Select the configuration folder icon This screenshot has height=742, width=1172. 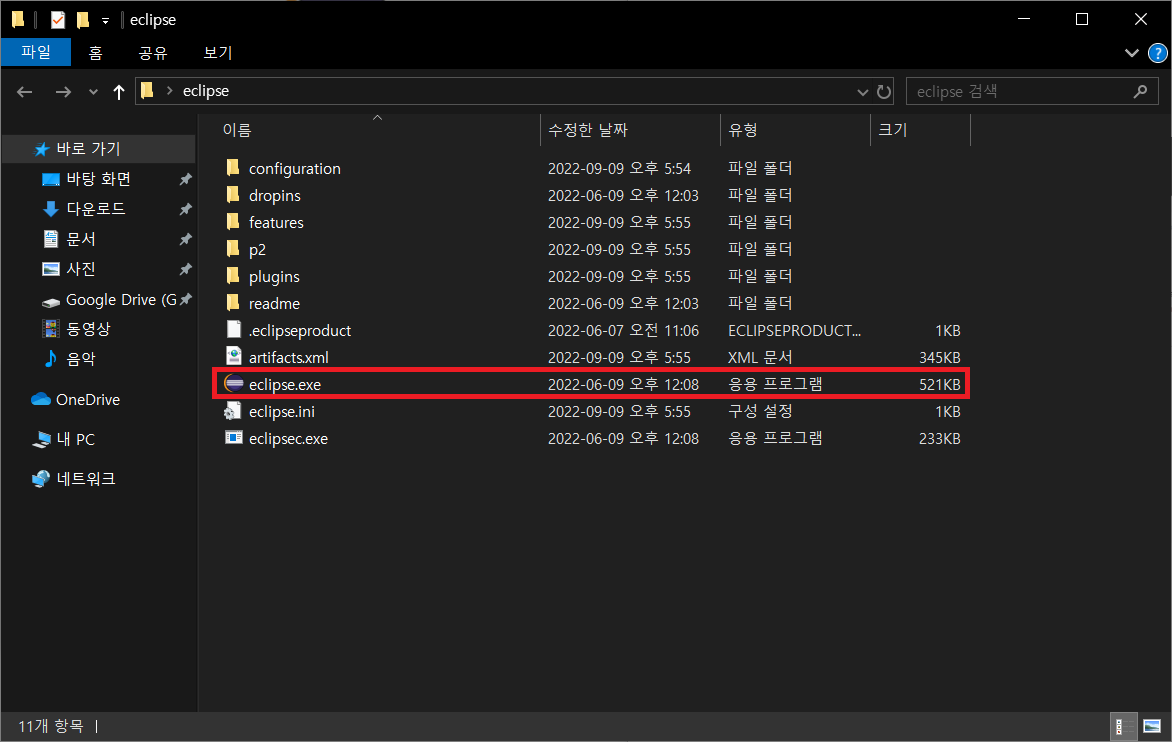(233, 167)
